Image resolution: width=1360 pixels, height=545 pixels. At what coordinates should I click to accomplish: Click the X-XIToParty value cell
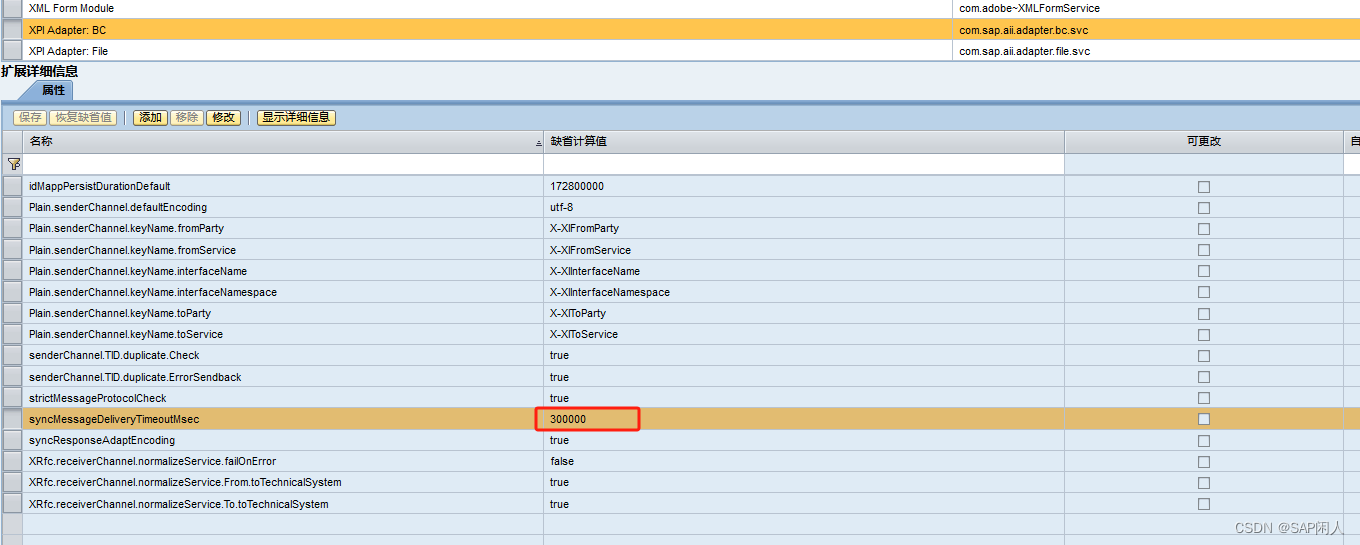click(x=804, y=313)
